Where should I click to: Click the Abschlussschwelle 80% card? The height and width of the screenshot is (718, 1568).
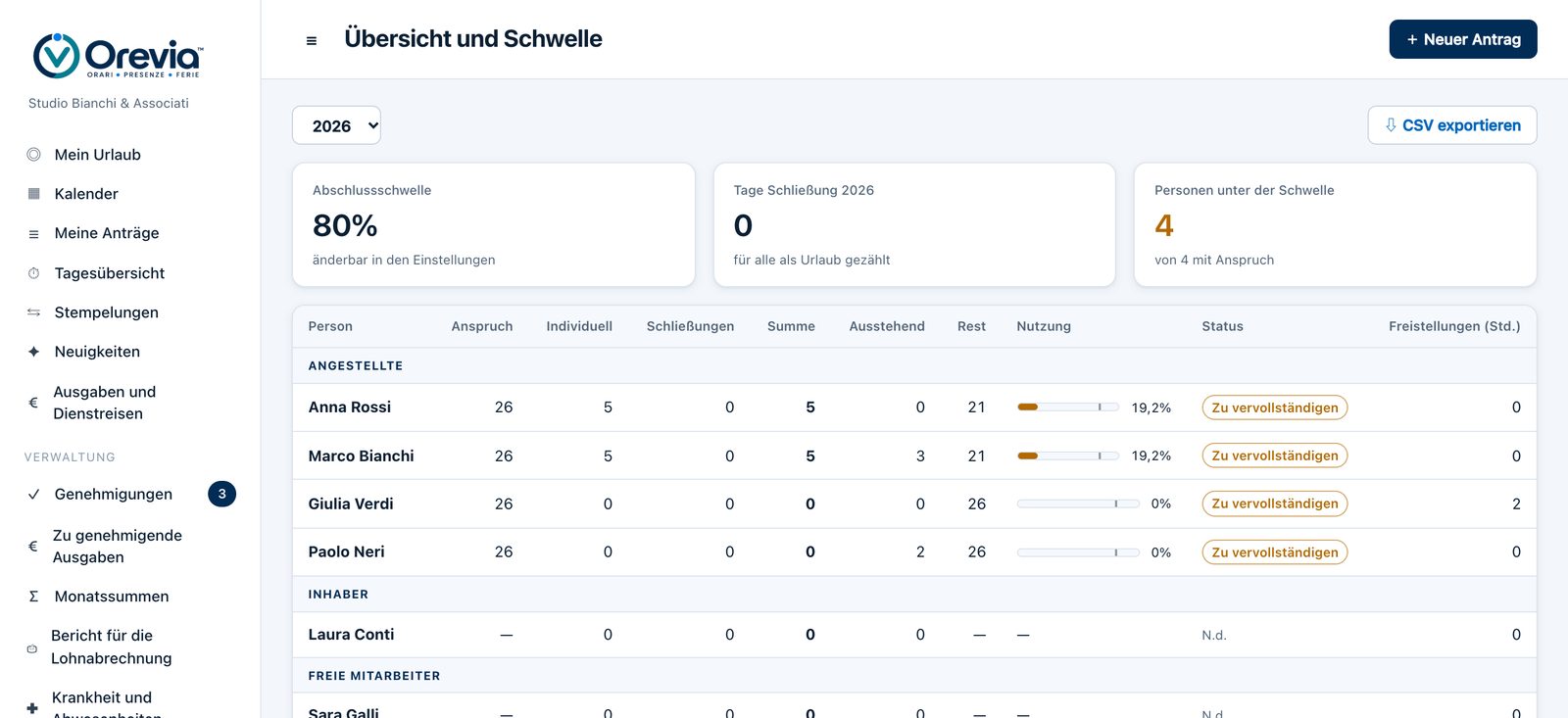[x=494, y=225]
